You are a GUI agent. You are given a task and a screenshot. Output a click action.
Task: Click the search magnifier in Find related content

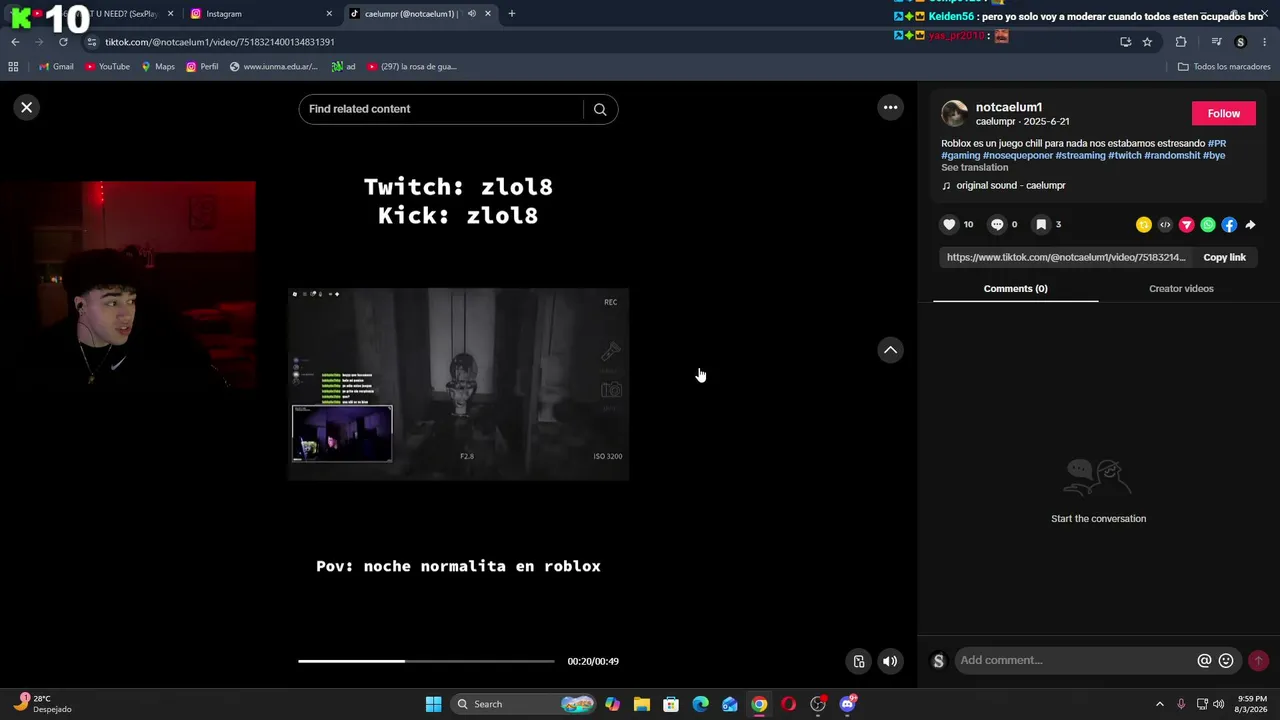[600, 109]
